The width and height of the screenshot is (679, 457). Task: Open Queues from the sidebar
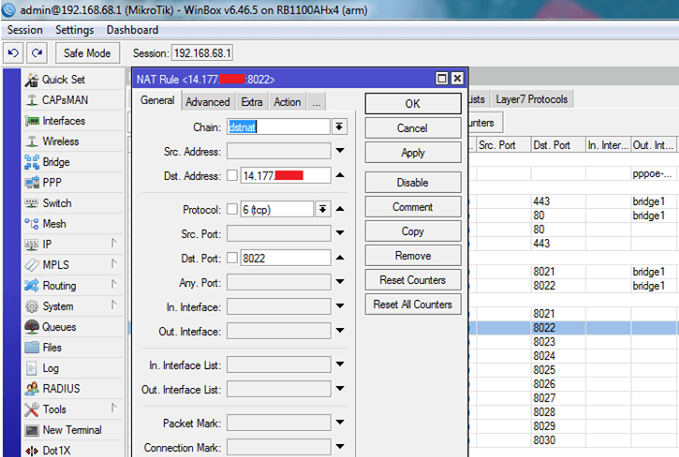coord(59,327)
